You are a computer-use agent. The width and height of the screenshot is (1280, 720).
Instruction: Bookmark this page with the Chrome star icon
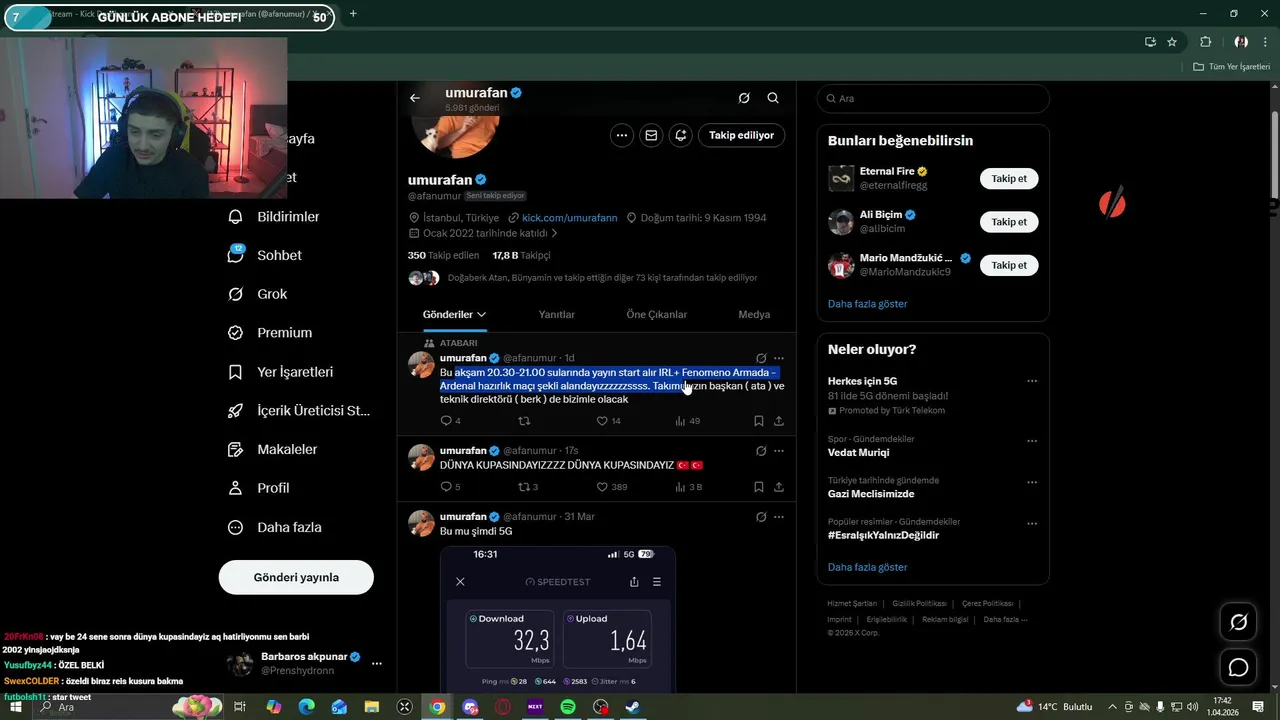tap(1172, 42)
